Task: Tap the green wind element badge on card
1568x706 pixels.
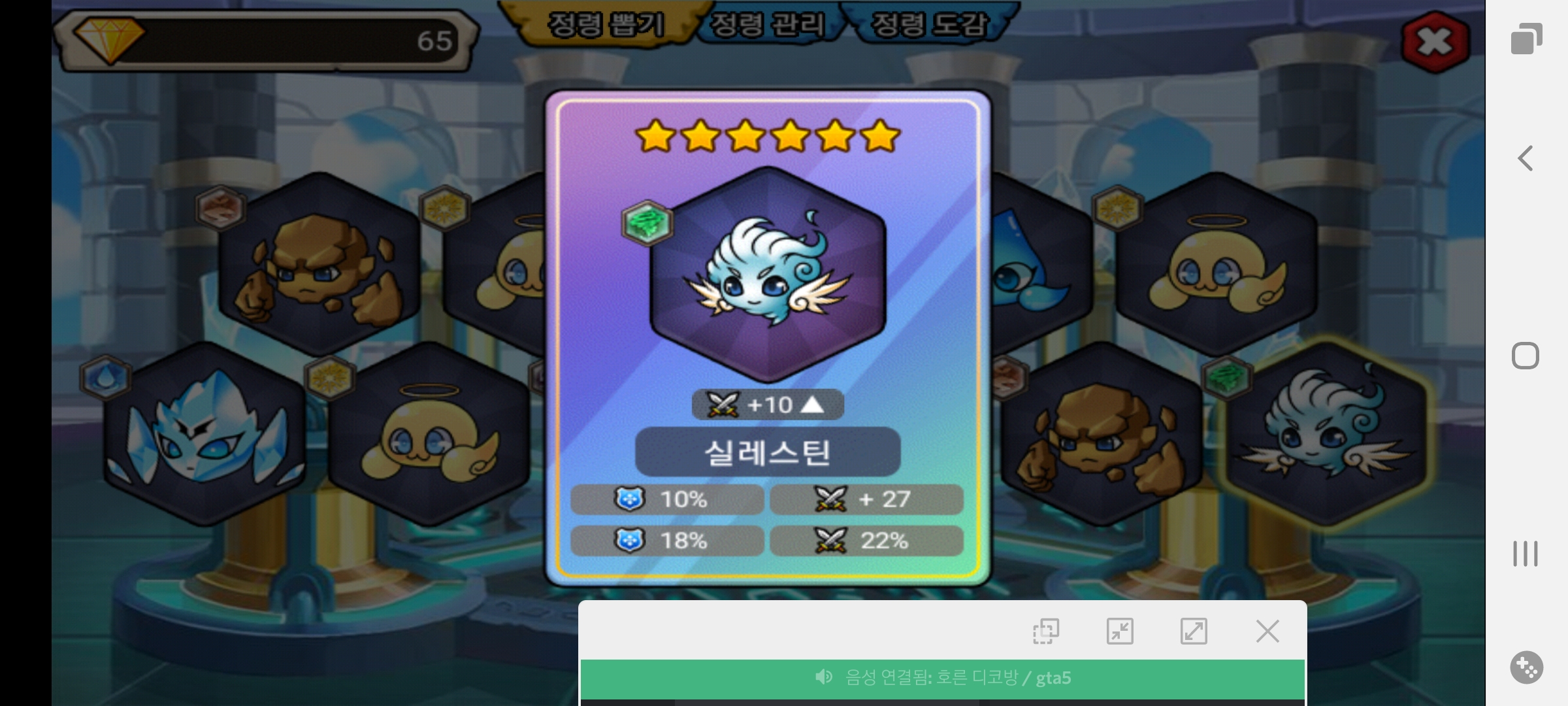Action: click(x=647, y=222)
